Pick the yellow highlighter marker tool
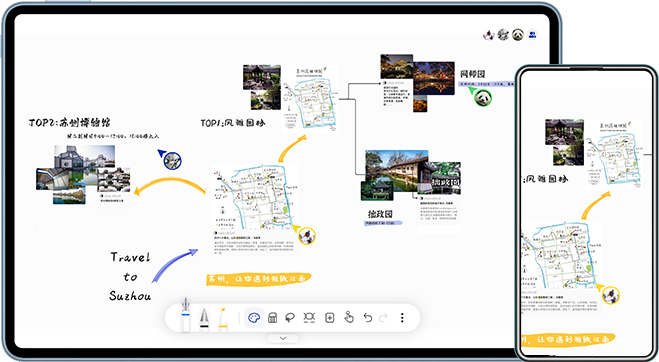 223,319
